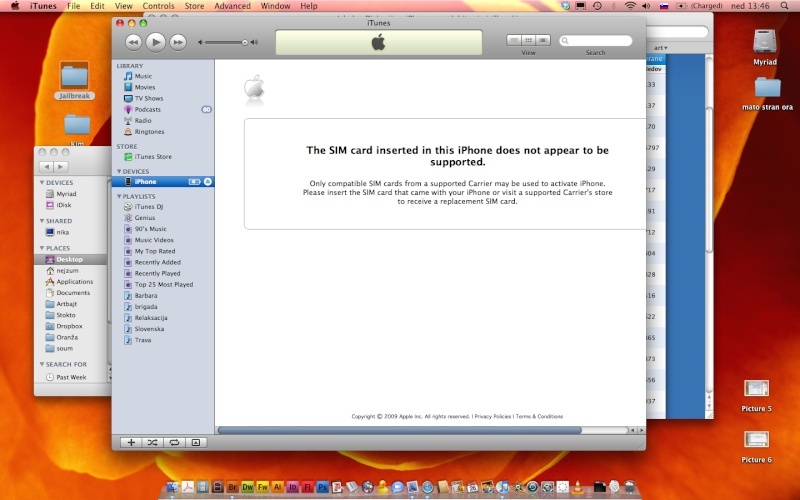Open Dreamweaver from the Dock
The width and height of the screenshot is (800, 500).
[247, 487]
